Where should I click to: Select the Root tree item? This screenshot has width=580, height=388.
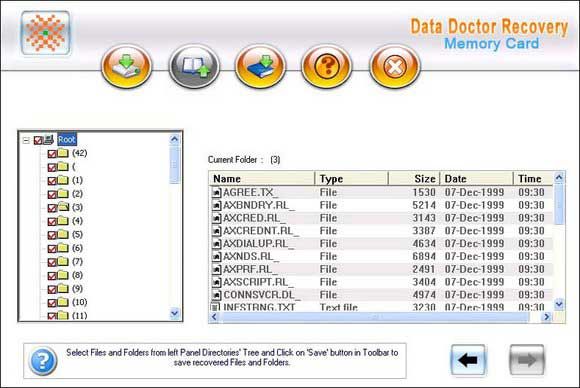67,139
